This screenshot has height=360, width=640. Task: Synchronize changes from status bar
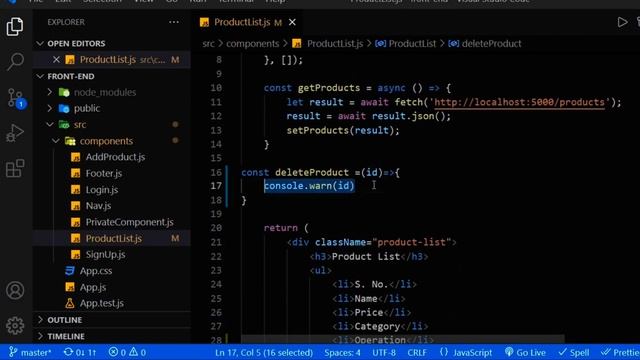[x=80, y=352]
